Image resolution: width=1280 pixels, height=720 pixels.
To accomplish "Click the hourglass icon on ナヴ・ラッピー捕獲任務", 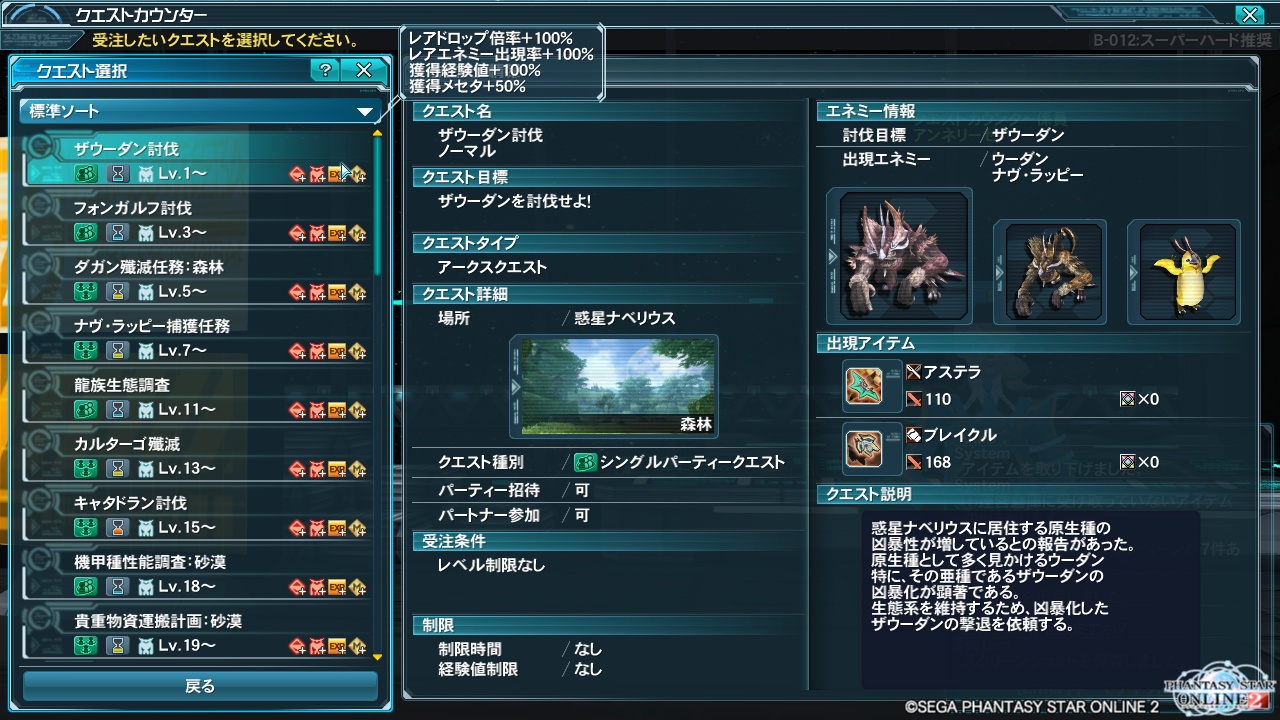I will [119, 351].
